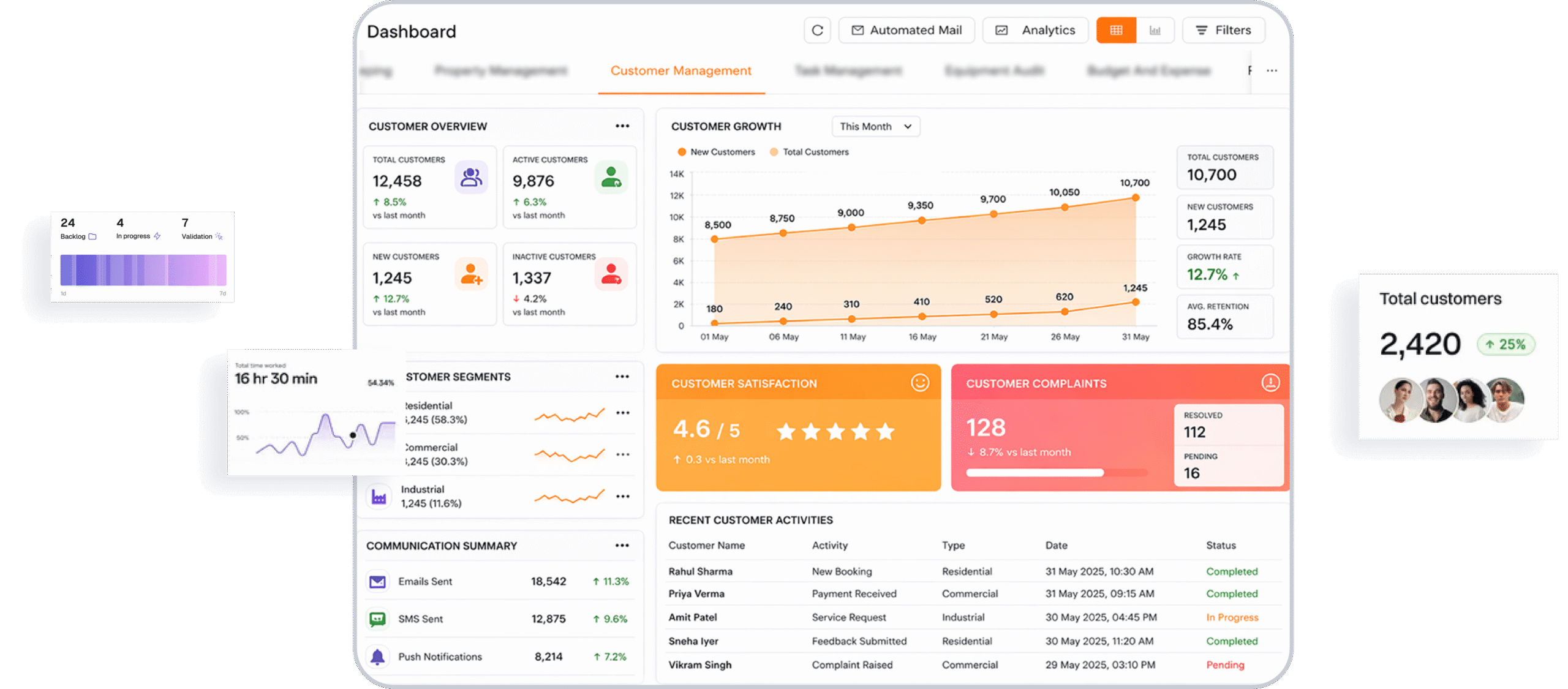This screenshot has width=1568, height=689.
Task: Sort by the Status column header
Action: point(1221,545)
